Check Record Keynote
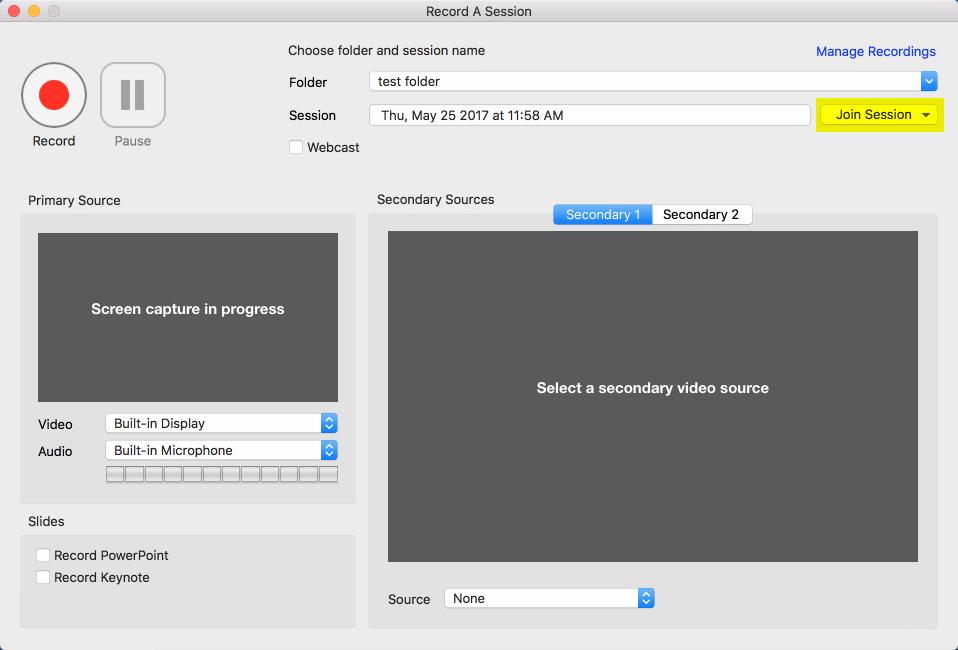 click(43, 577)
